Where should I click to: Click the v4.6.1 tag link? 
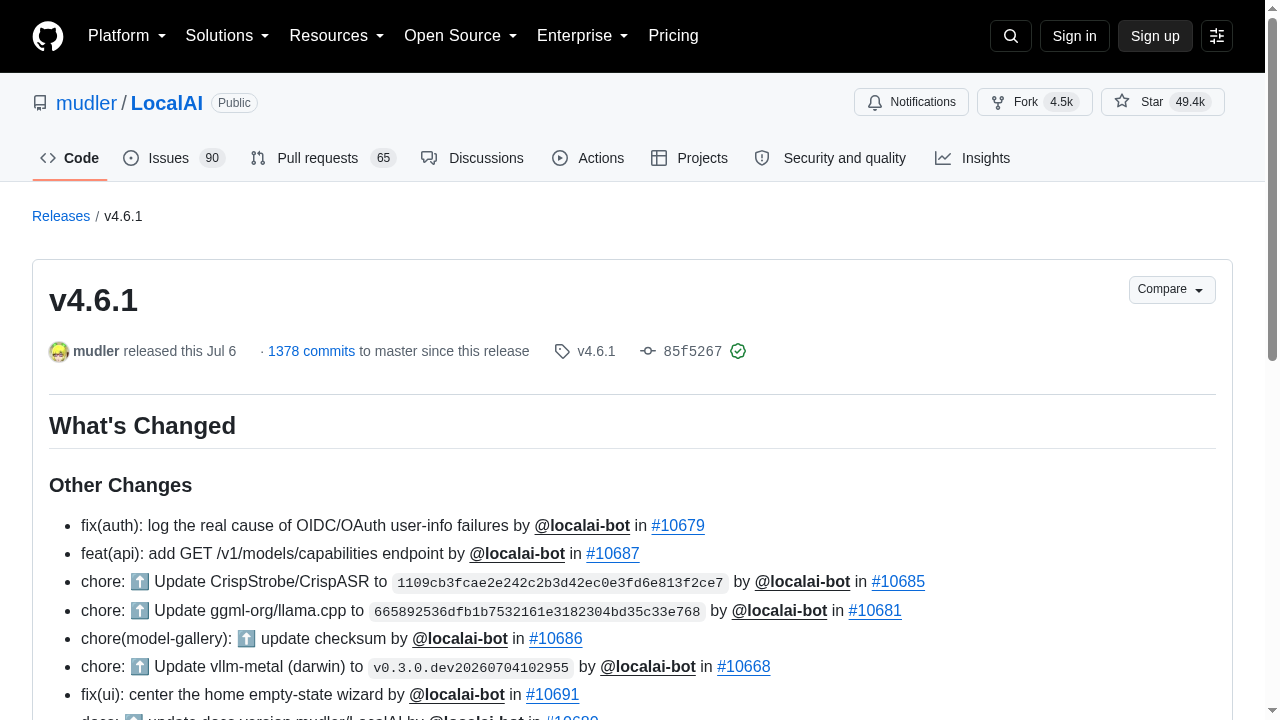coord(596,351)
